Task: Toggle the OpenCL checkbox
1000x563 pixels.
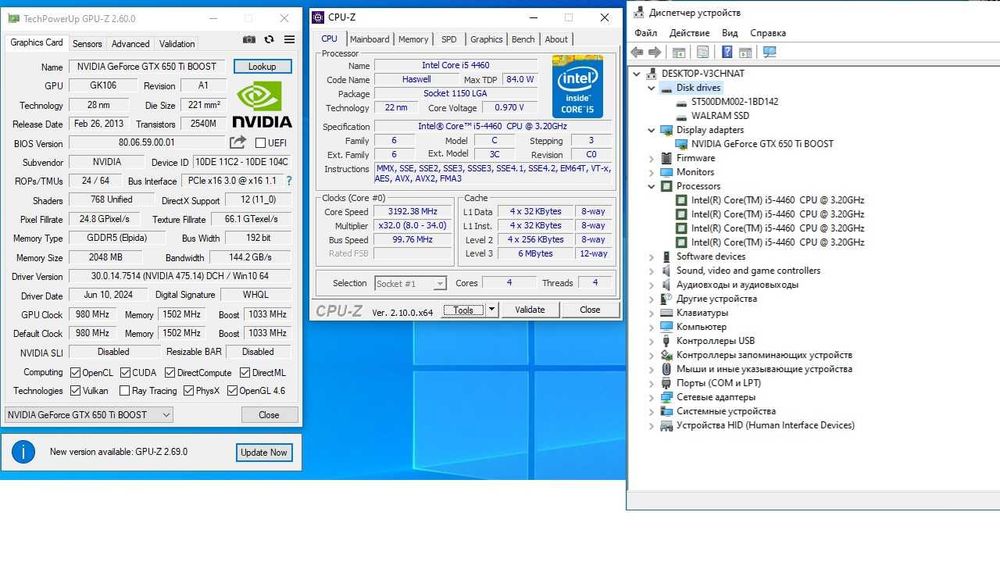Action: coord(75,372)
